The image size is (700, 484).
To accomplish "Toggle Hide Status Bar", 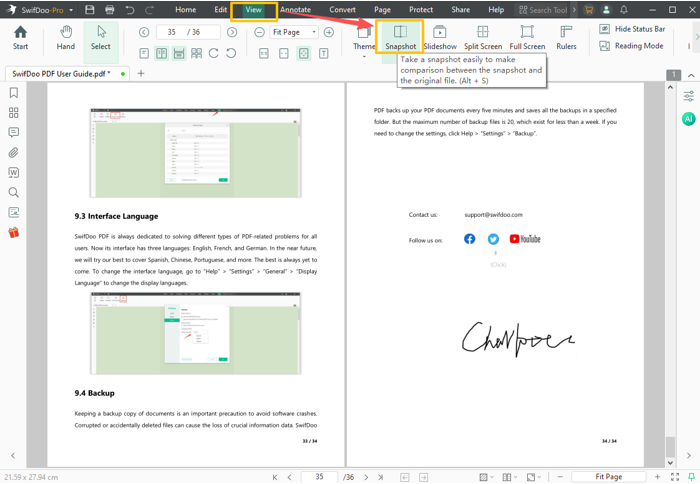I will 632,29.
